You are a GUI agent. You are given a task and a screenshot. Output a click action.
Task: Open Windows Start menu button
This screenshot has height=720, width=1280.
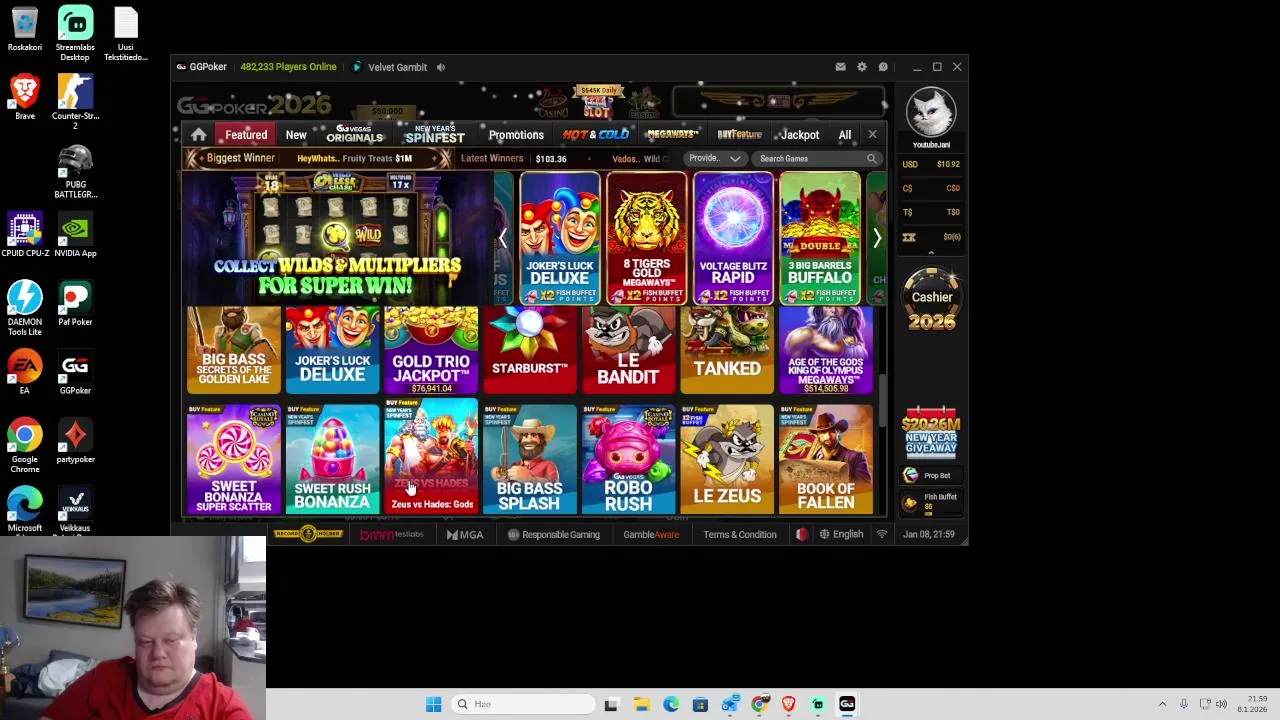[433, 704]
